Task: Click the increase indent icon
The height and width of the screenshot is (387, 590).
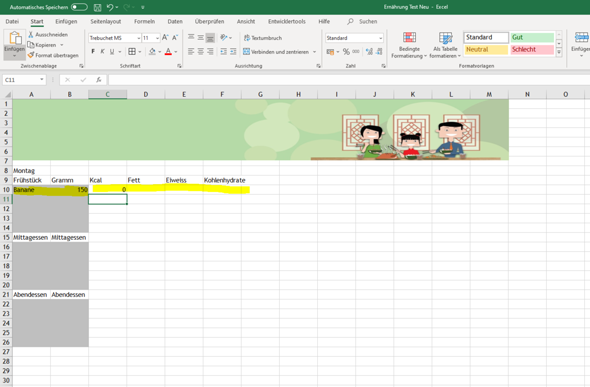Action: pos(233,52)
